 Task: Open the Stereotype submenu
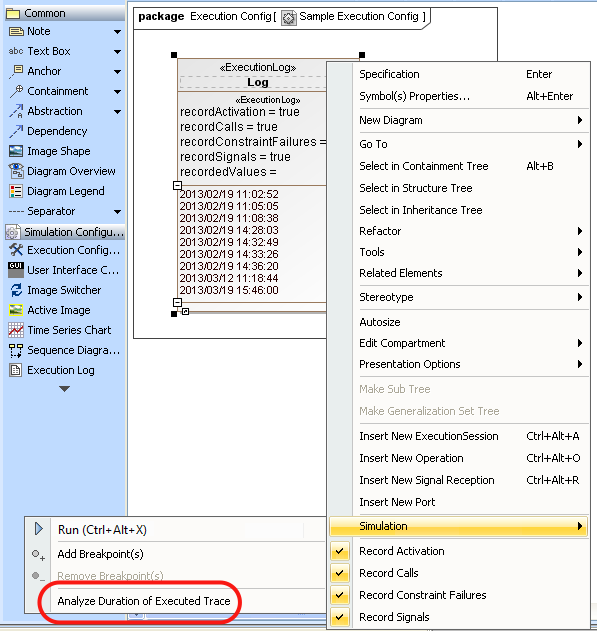pos(459,297)
